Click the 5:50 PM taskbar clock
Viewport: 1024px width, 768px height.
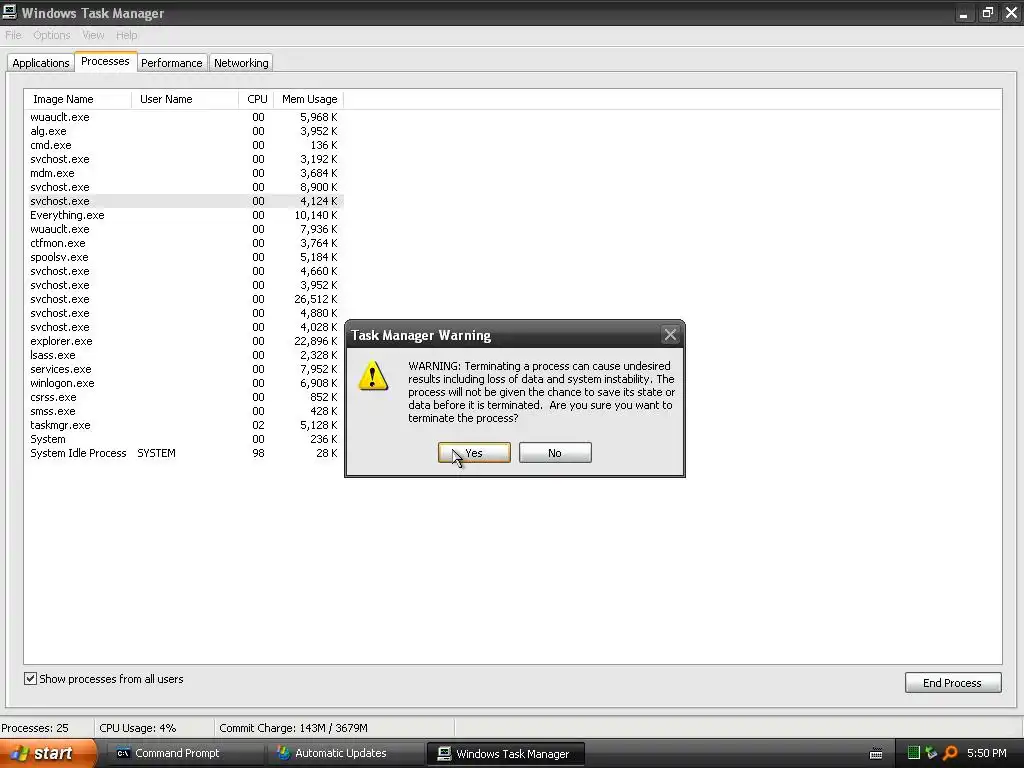click(987, 753)
